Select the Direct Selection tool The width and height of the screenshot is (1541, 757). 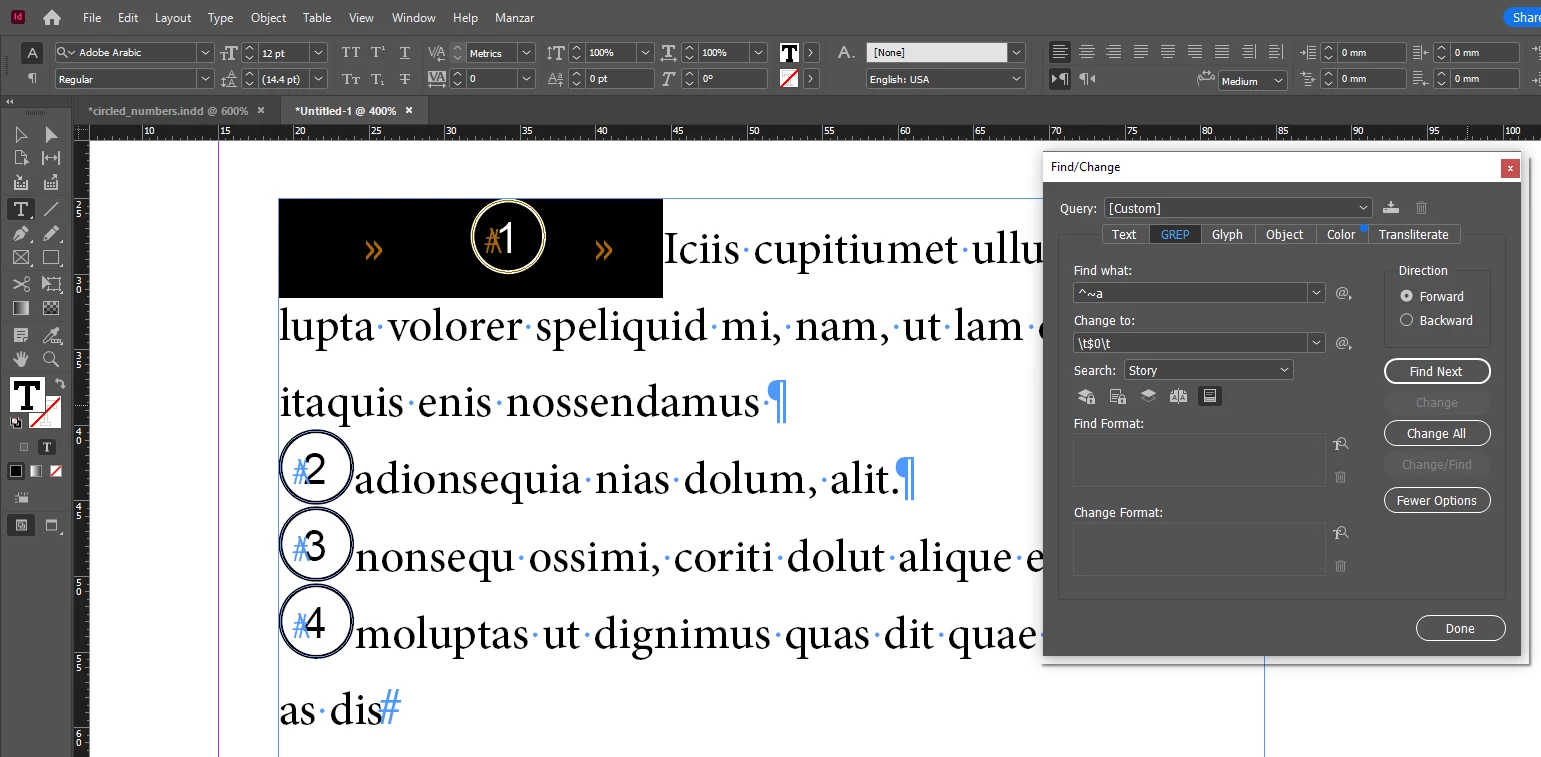pos(51,135)
